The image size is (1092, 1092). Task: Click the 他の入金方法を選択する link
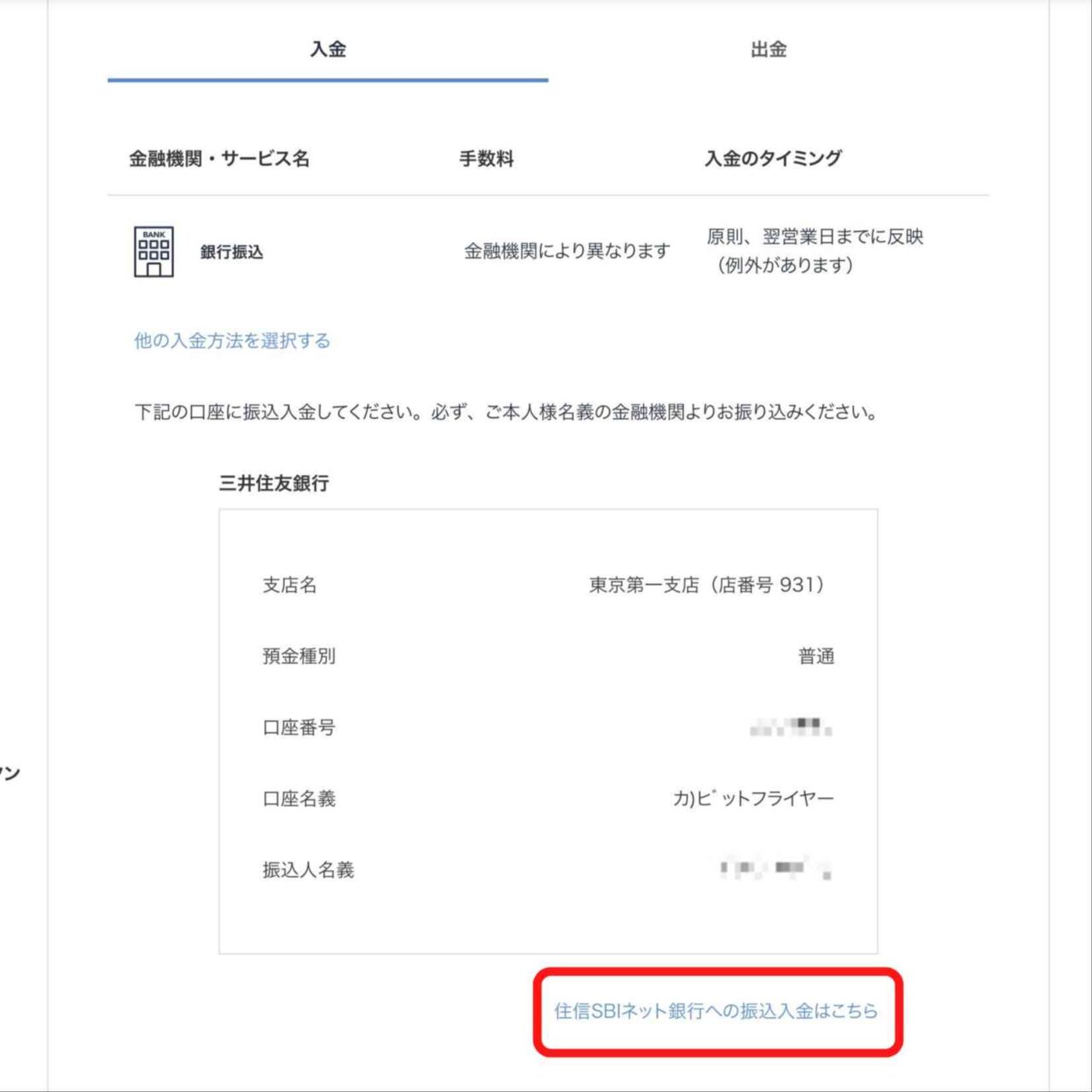[x=232, y=340]
